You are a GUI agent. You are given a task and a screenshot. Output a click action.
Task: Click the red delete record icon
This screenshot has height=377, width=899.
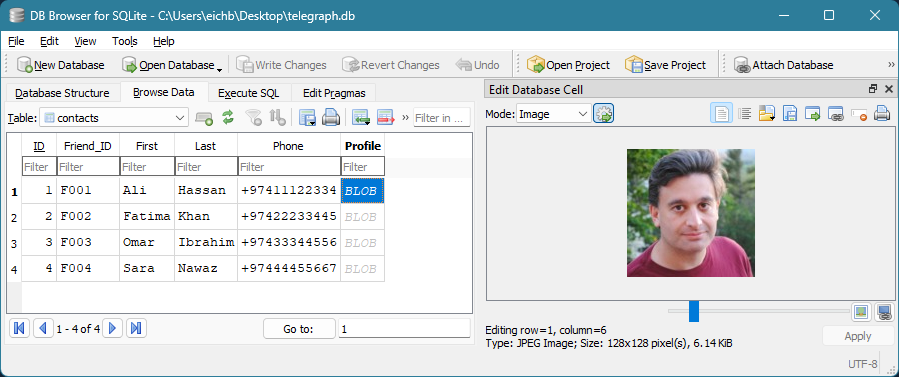[x=386, y=118]
